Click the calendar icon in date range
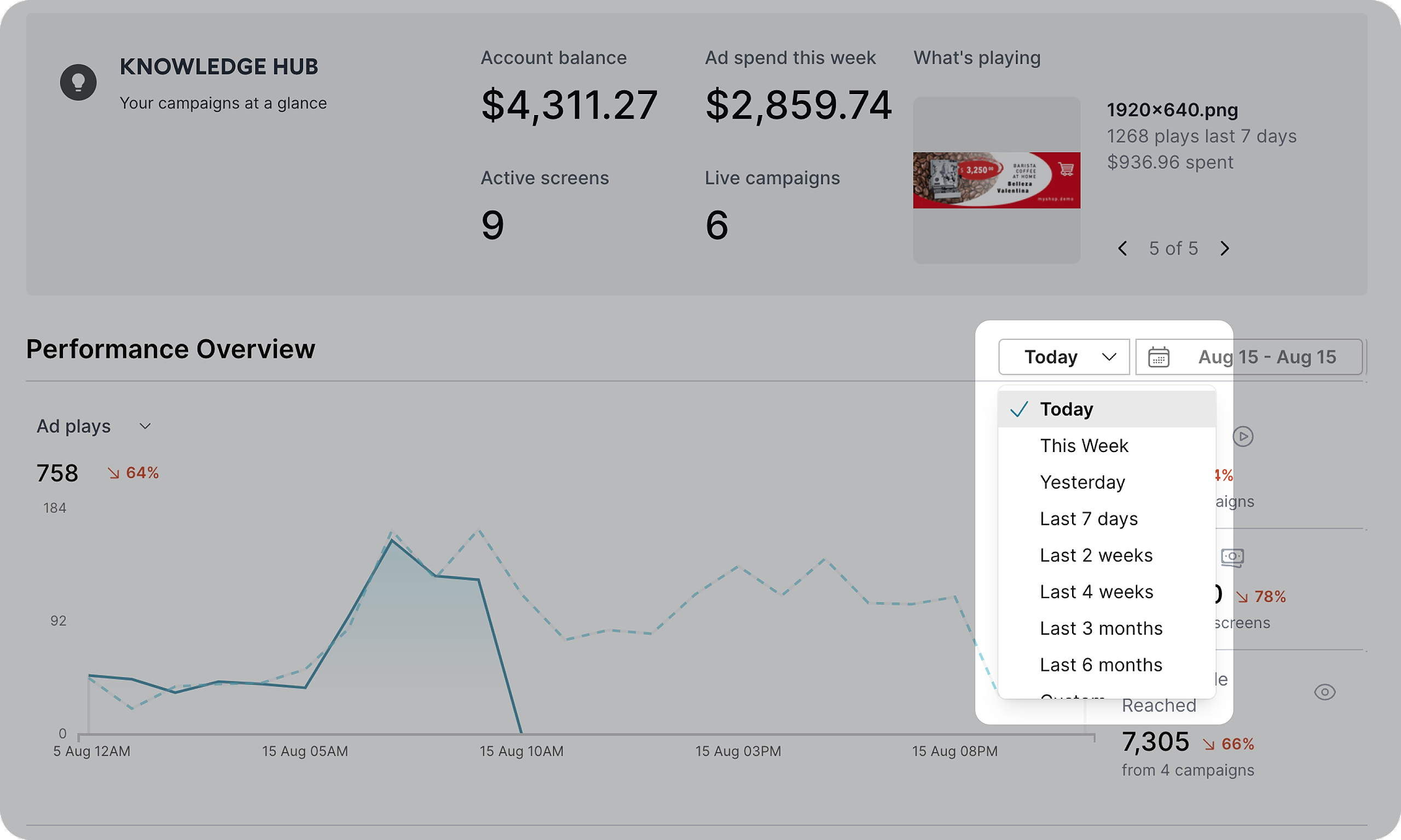This screenshot has height=840, width=1401. pos(1158,357)
